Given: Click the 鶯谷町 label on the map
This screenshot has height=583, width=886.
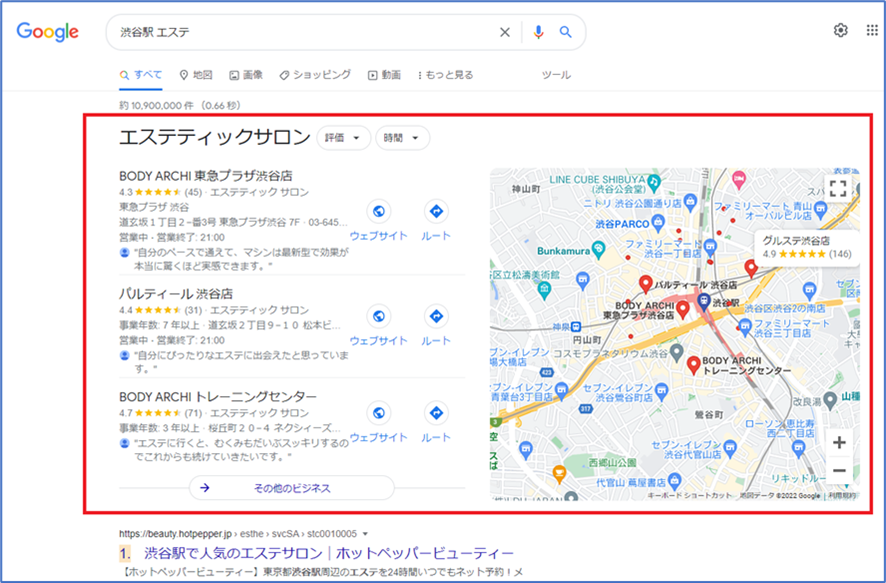Looking at the screenshot, I should coord(708,415).
